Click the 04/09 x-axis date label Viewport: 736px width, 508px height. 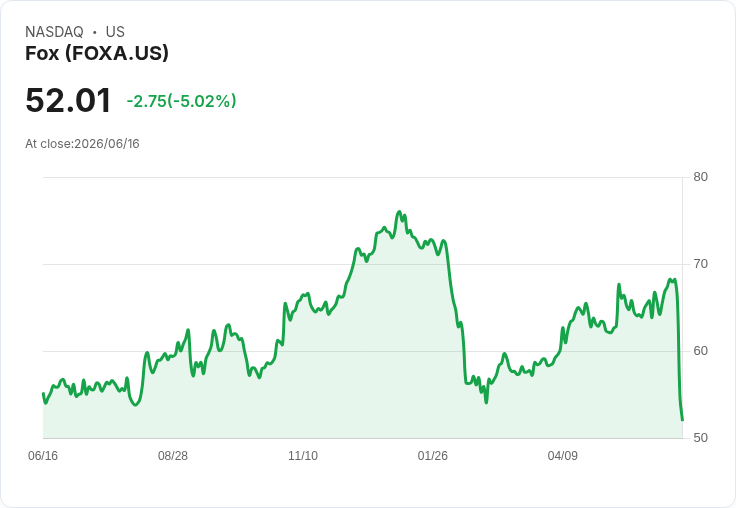point(562,455)
